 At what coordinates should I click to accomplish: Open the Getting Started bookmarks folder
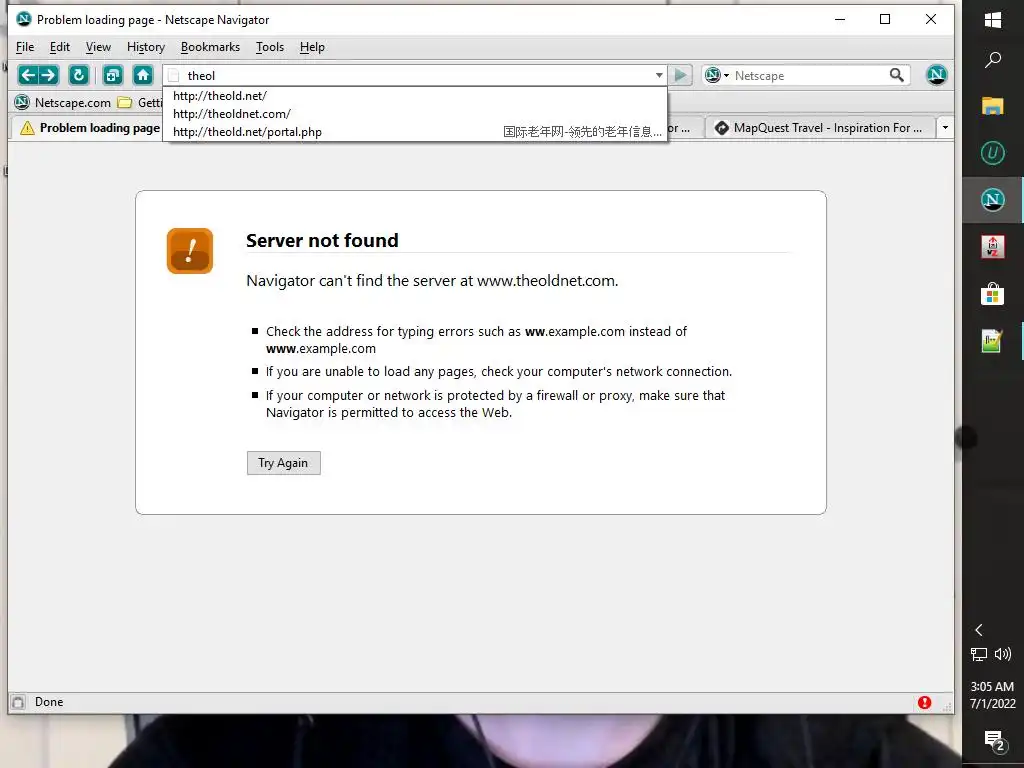point(140,103)
